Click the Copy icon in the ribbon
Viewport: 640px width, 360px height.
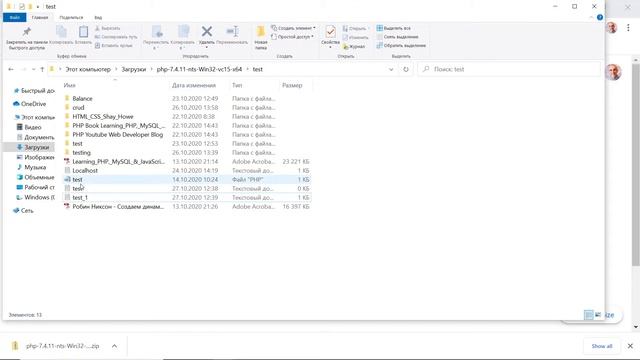(61, 32)
